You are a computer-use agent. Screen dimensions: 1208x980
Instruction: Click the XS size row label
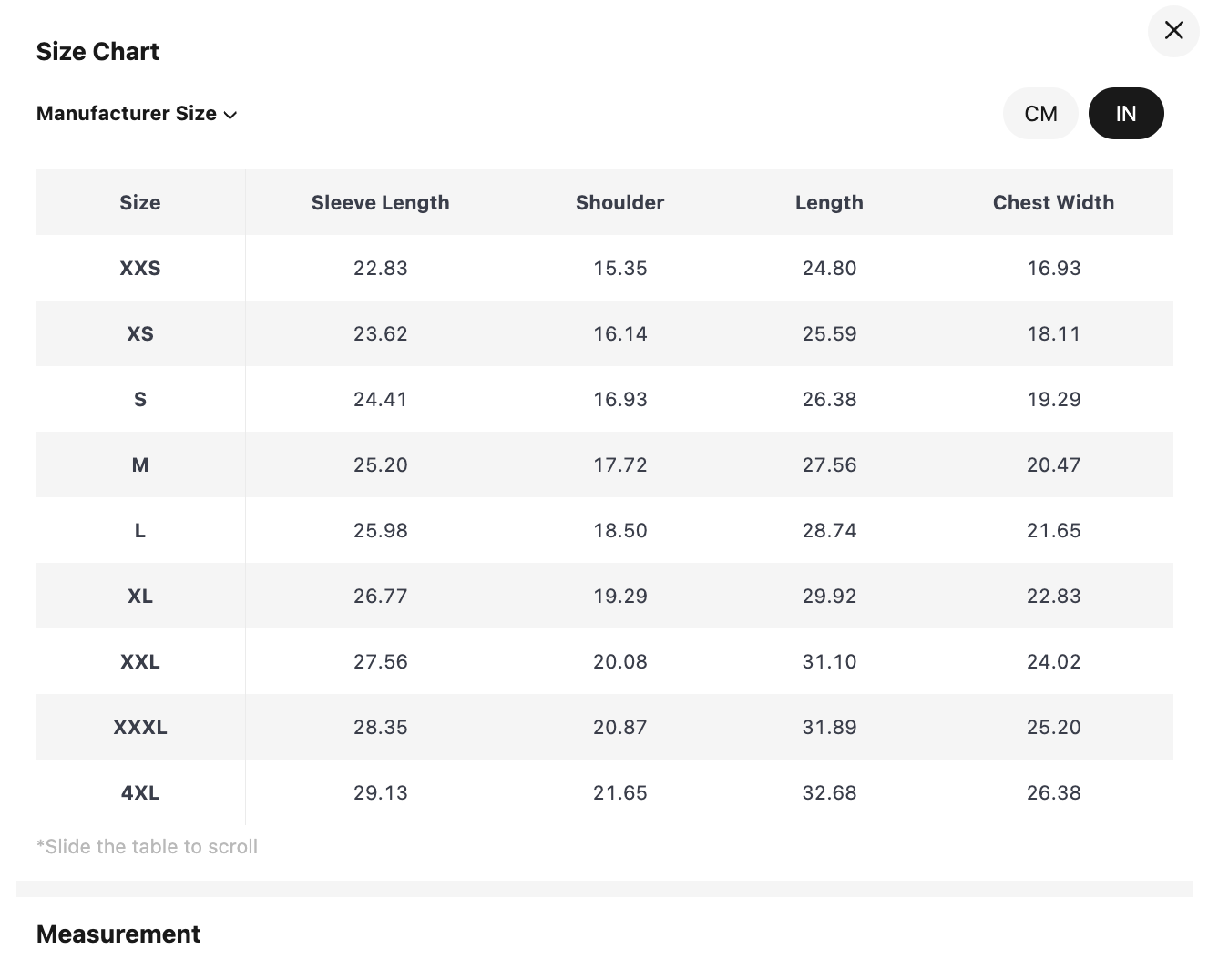coord(139,333)
